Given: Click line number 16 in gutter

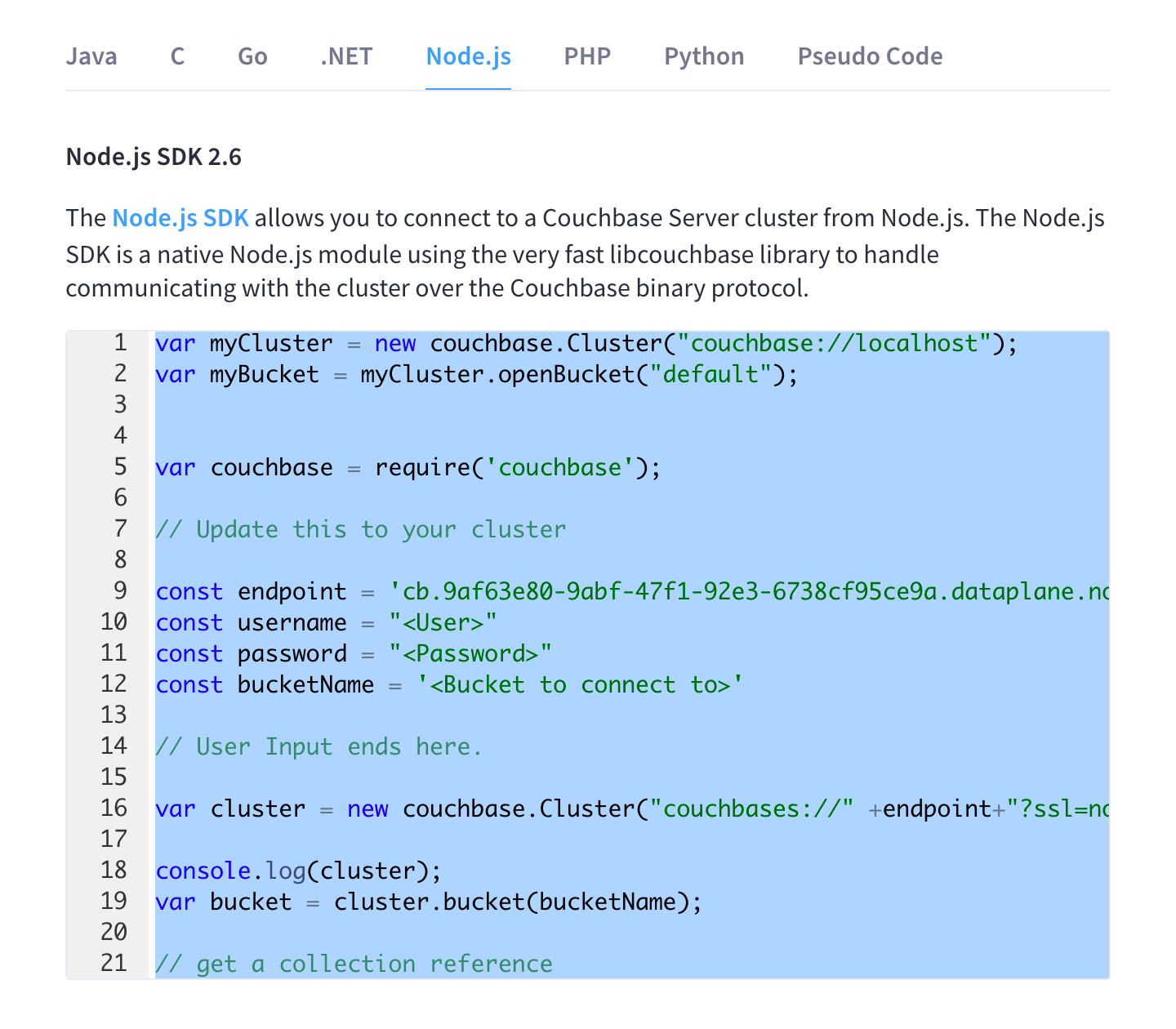Looking at the screenshot, I should click(x=114, y=808).
